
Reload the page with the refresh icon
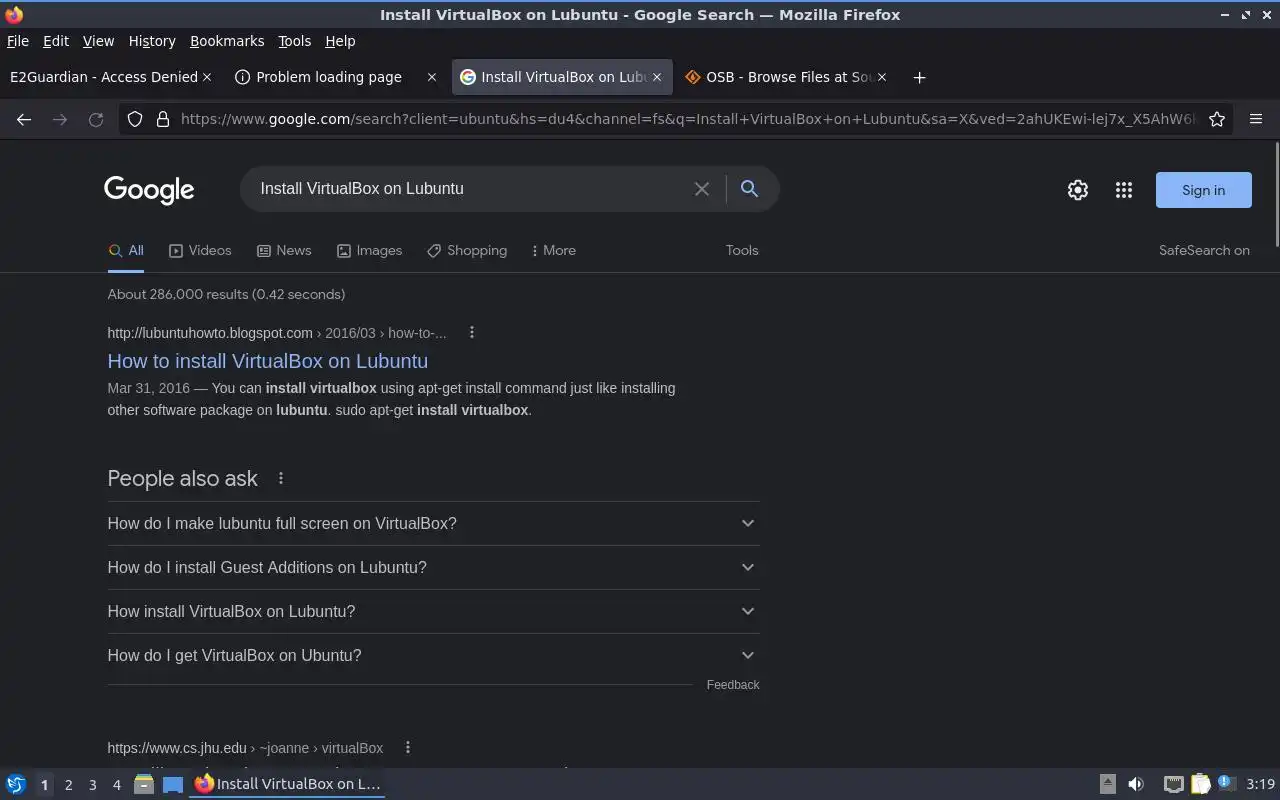pyautogui.click(x=96, y=119)
